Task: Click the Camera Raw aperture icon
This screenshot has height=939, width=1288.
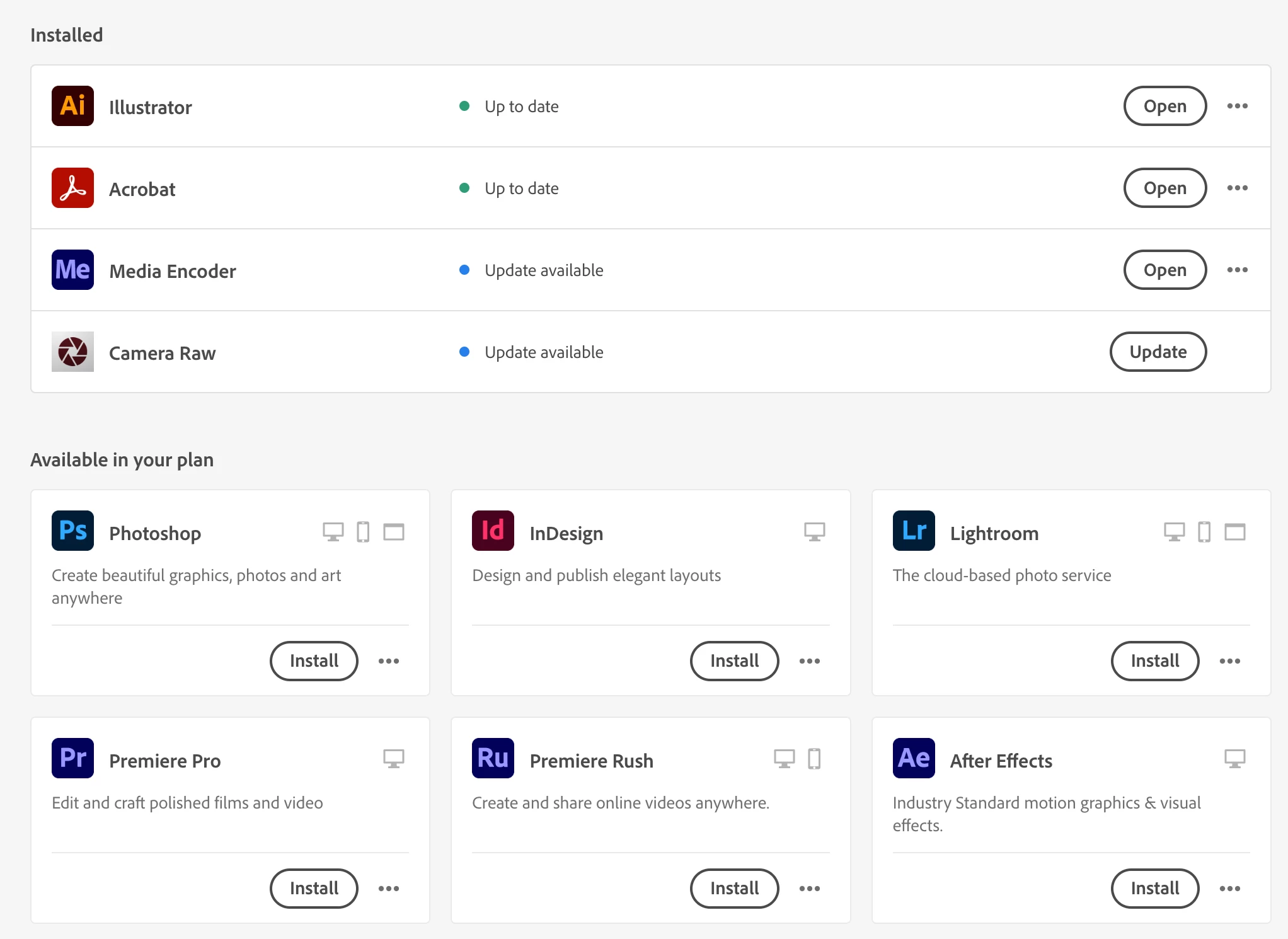Action: pos(72,352)
